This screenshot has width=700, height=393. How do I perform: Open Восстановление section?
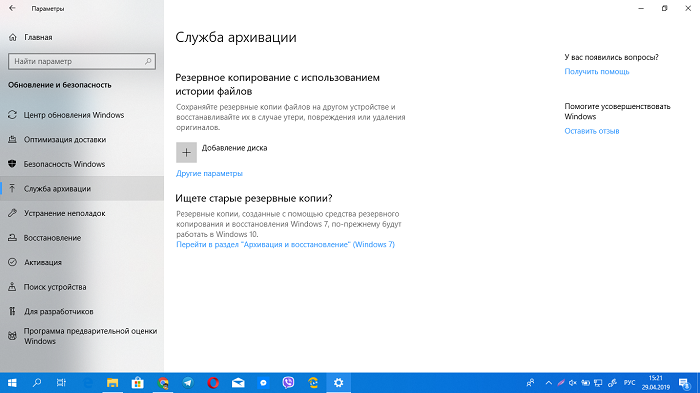82,238
